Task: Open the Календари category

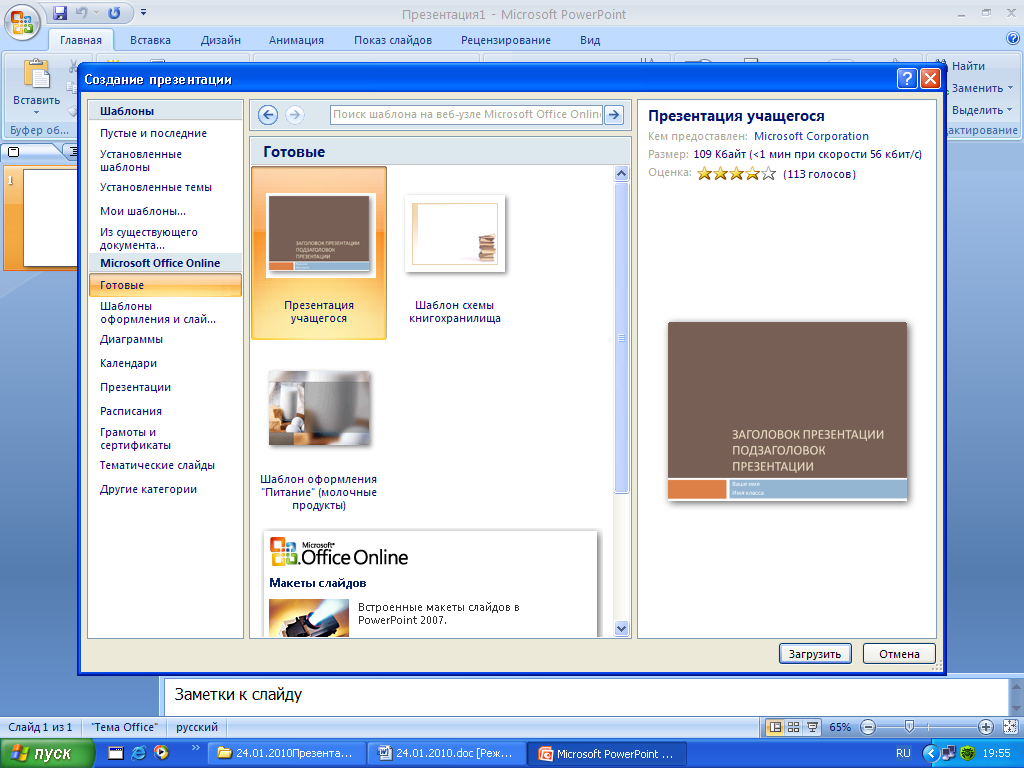Action: pos(128,364)
